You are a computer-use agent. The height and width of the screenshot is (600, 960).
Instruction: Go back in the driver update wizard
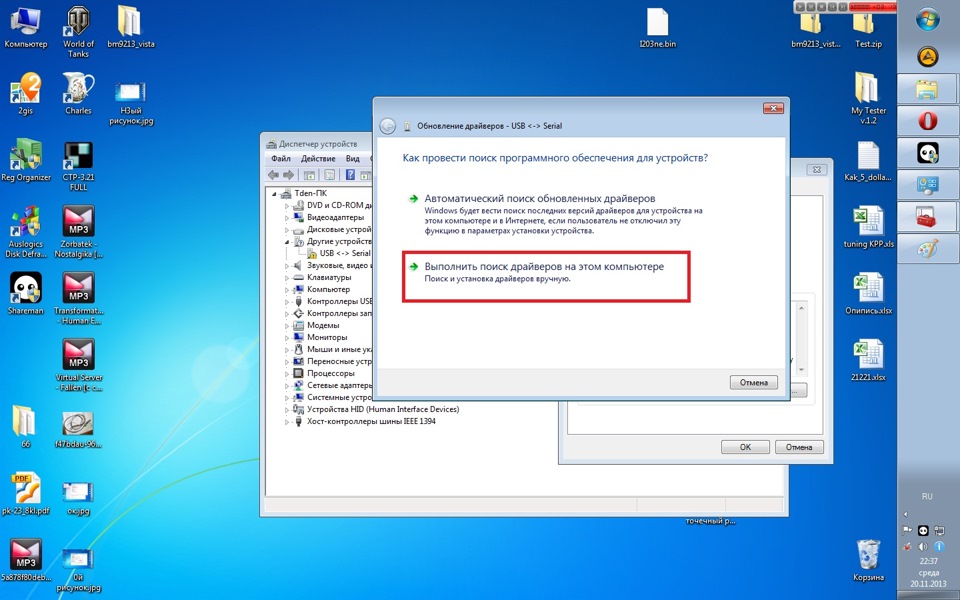coord(387,126)
